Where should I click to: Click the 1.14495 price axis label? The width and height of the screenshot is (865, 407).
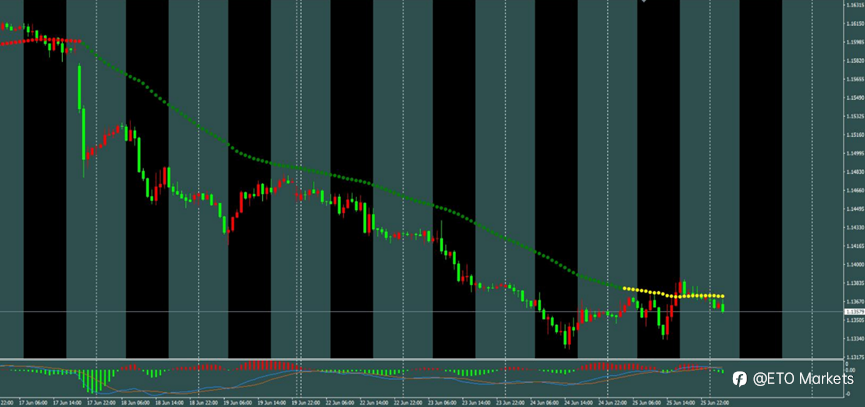[855, 209]
